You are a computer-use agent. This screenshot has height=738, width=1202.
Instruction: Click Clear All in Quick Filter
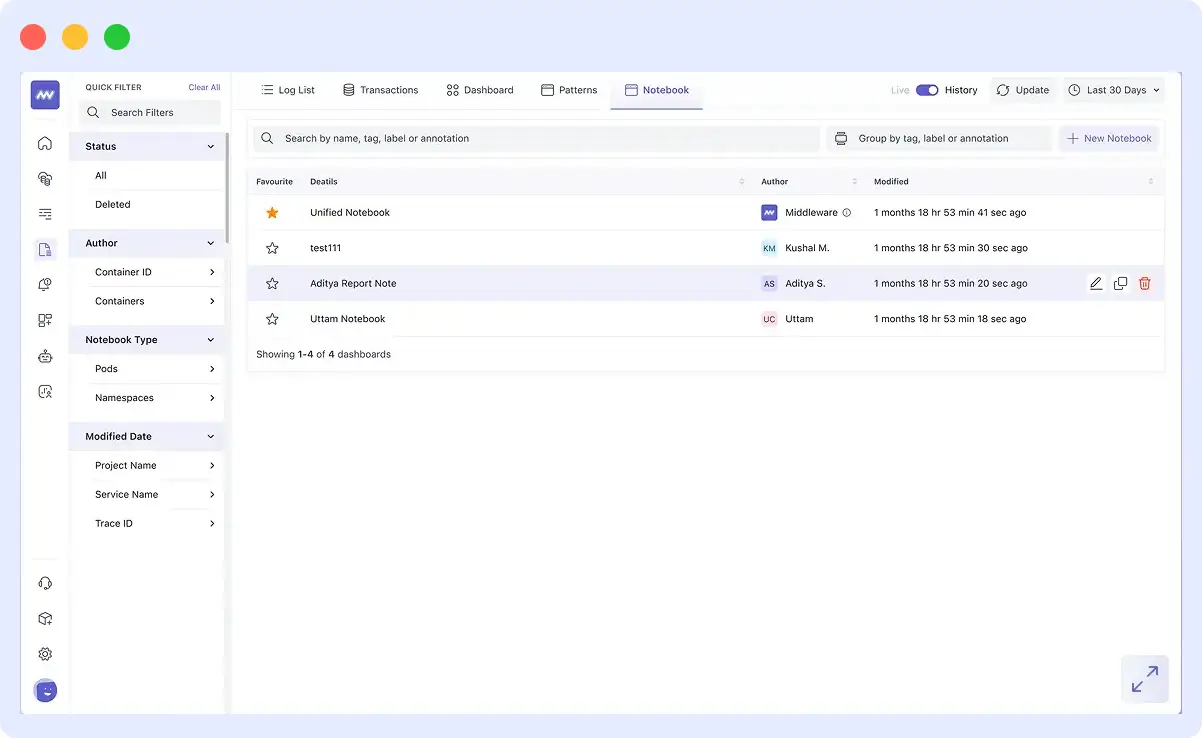pos(204,87)
